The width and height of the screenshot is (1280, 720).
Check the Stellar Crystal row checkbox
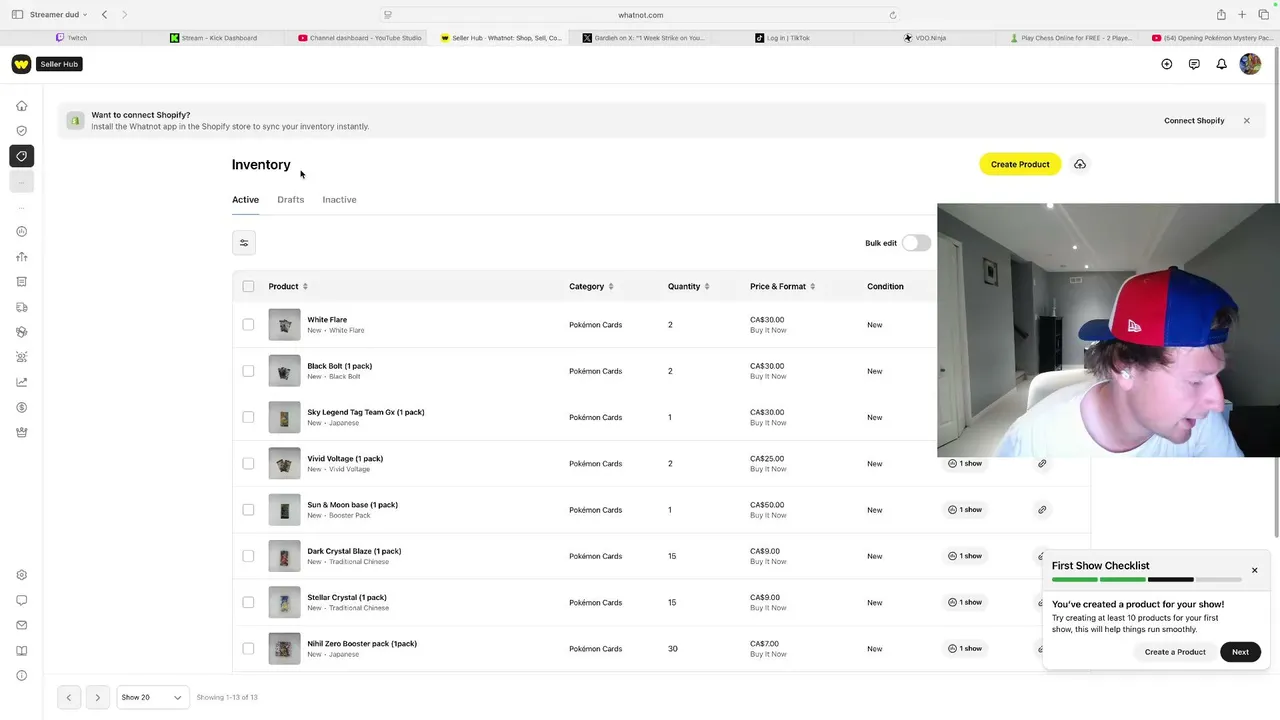pos(248,602)
